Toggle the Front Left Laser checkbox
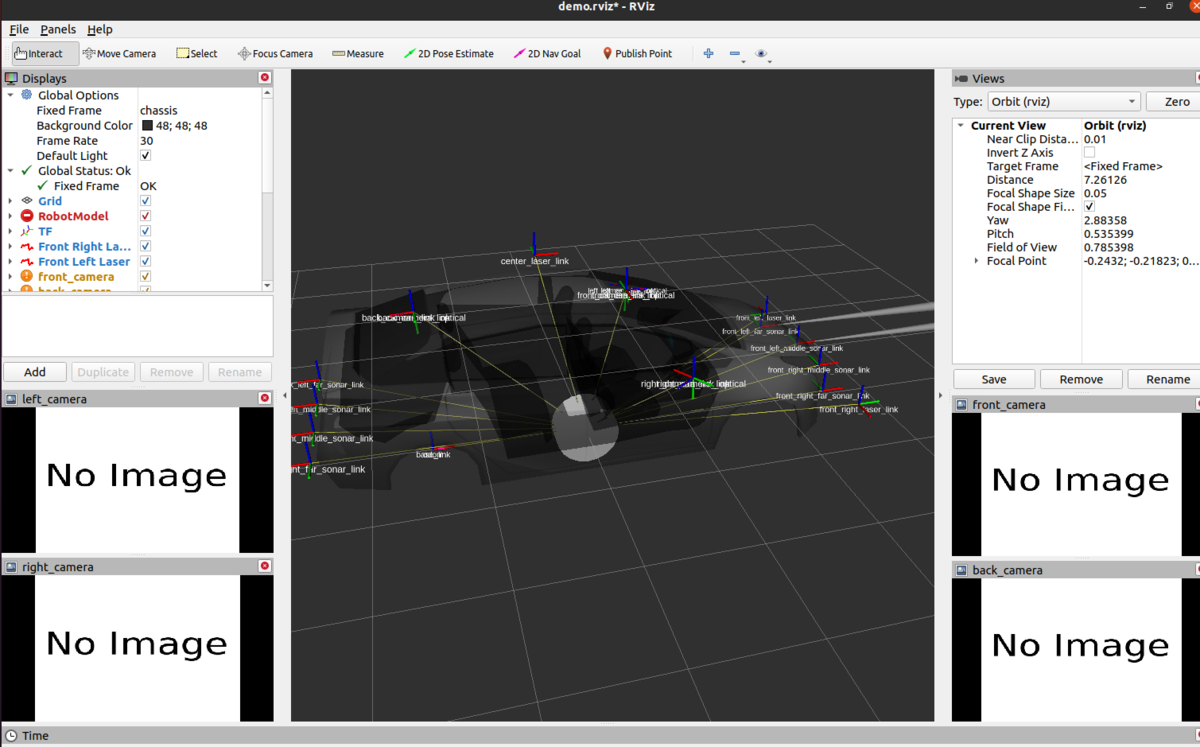 pos(146,261)
